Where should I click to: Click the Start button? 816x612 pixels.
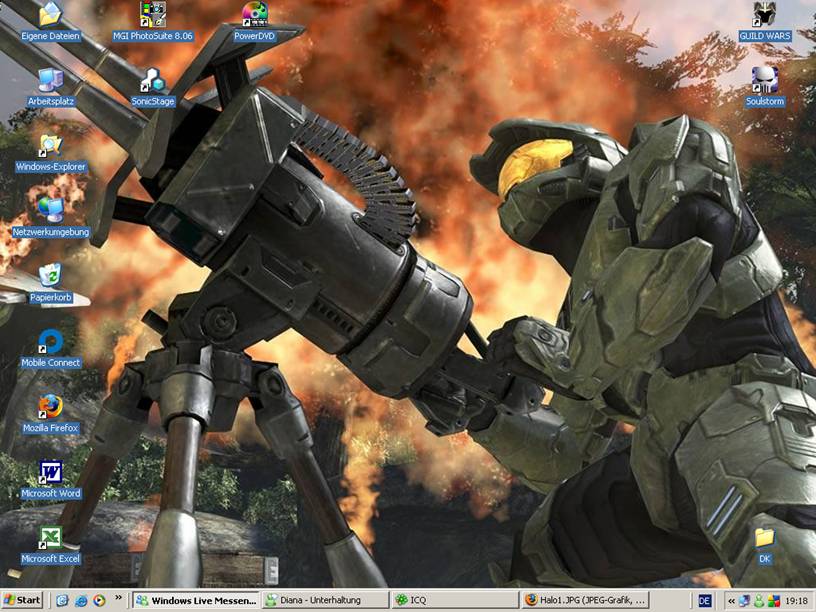[x=23, y=601]
